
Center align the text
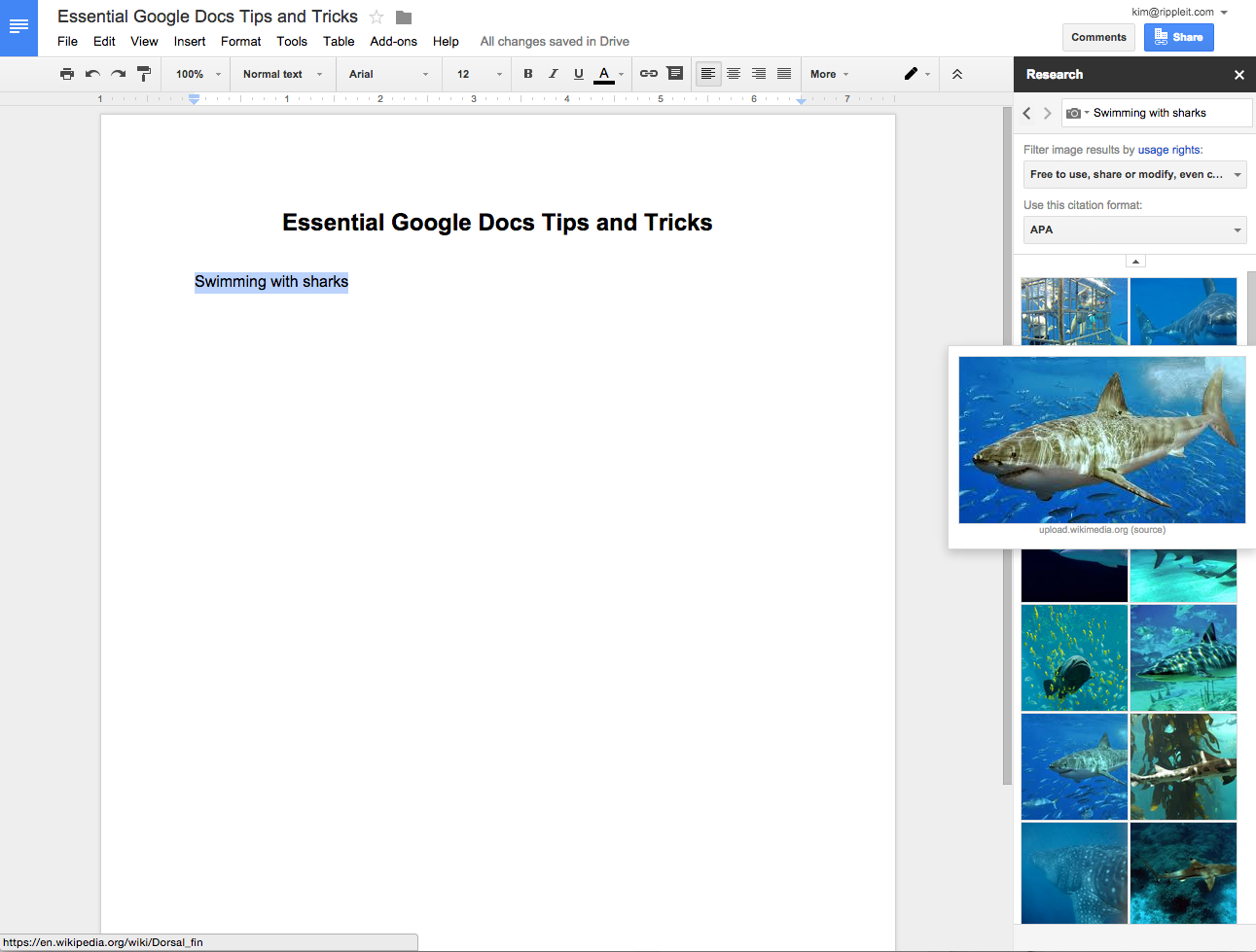click(734, 74)
